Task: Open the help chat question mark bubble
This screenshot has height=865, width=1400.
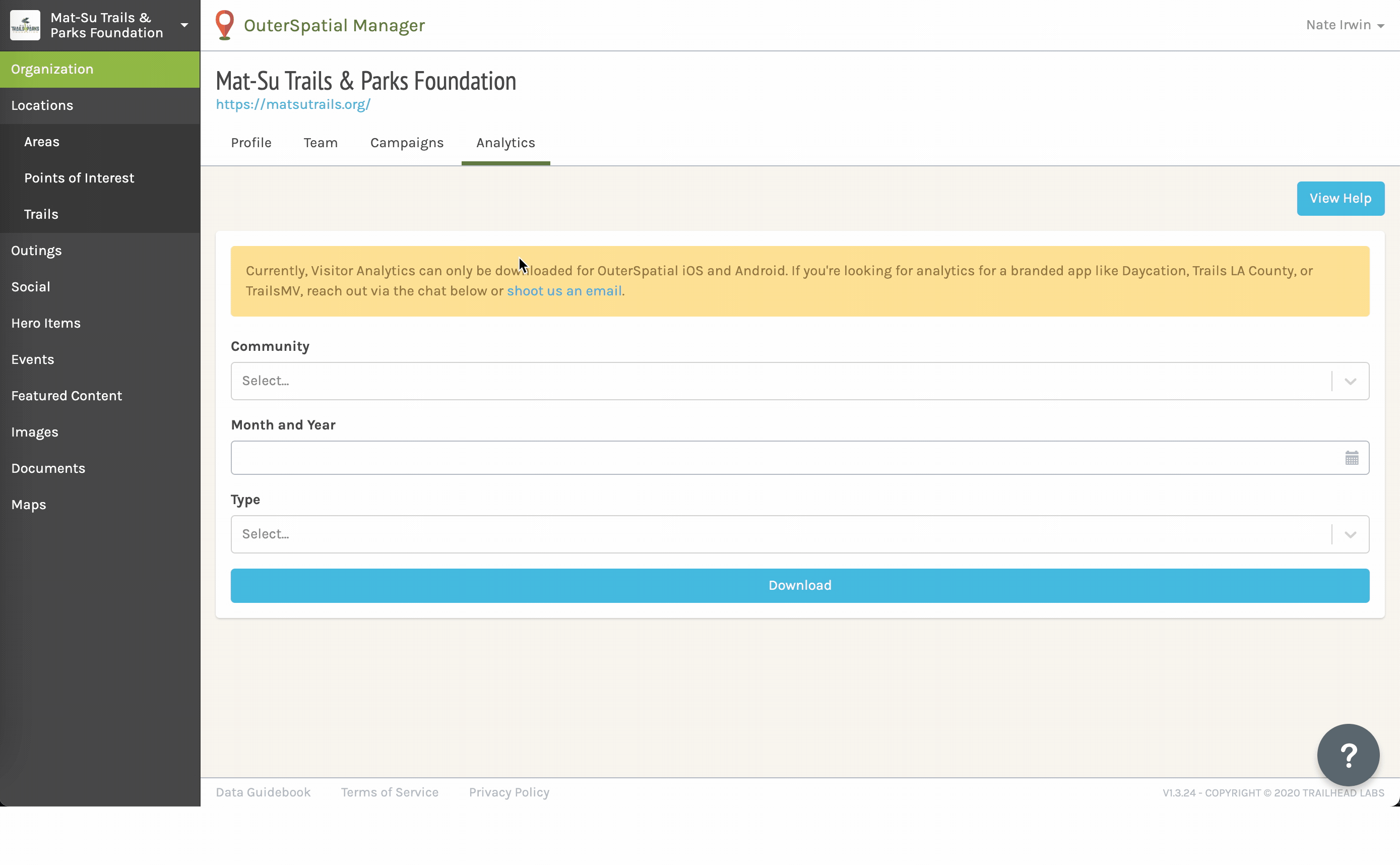Action: pyautogui.click(x=1348, y=755)
